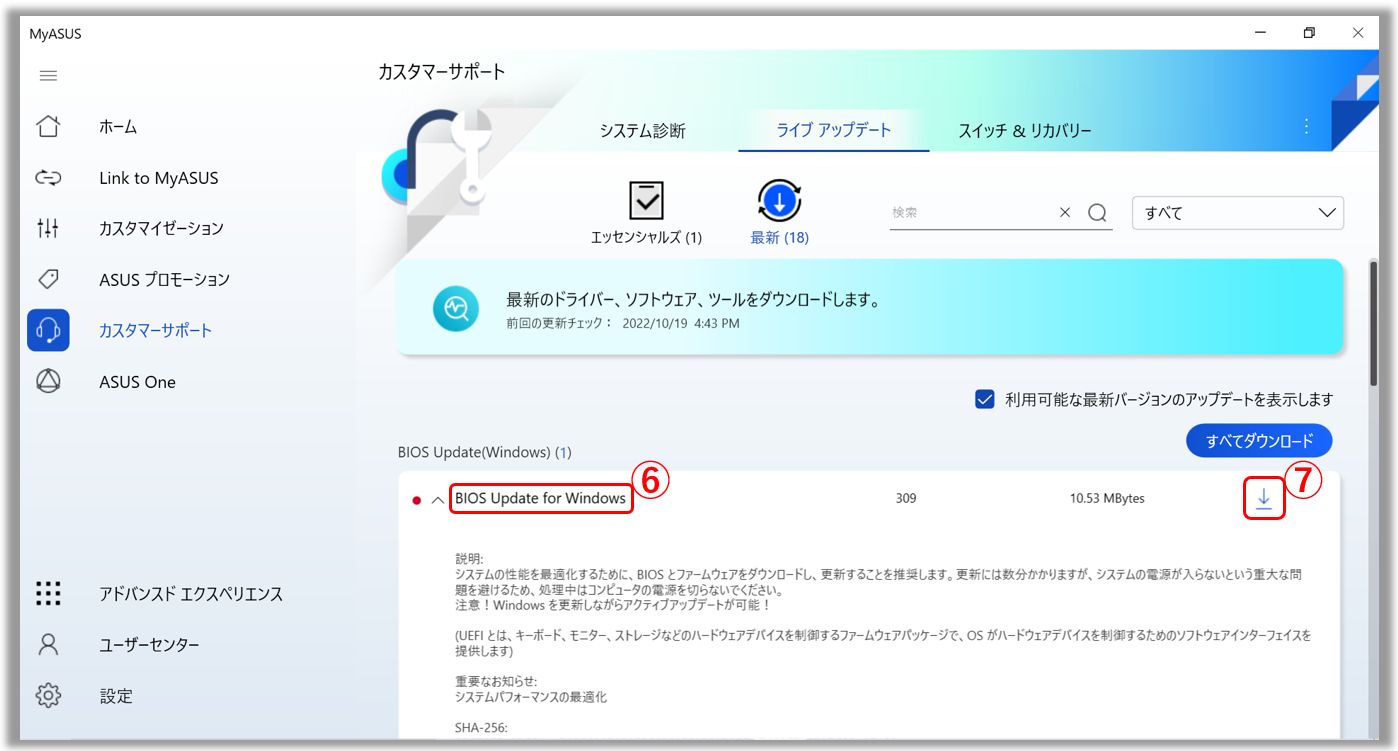Open カスタマーサポート in sidebar
Viewport: 1398px width, 751px height.
coord(155,330)
